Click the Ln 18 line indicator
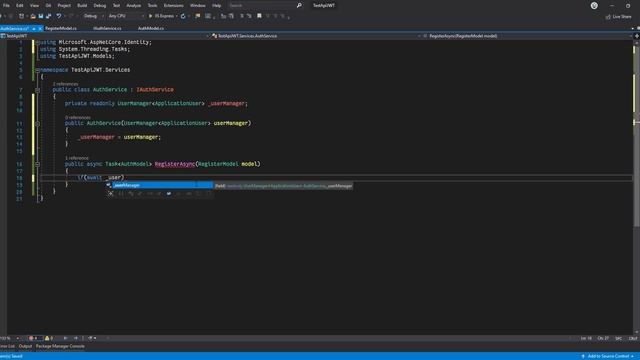The width and height of the screenshot is (640, 360). pyautogui.click(x=586, y=338)
